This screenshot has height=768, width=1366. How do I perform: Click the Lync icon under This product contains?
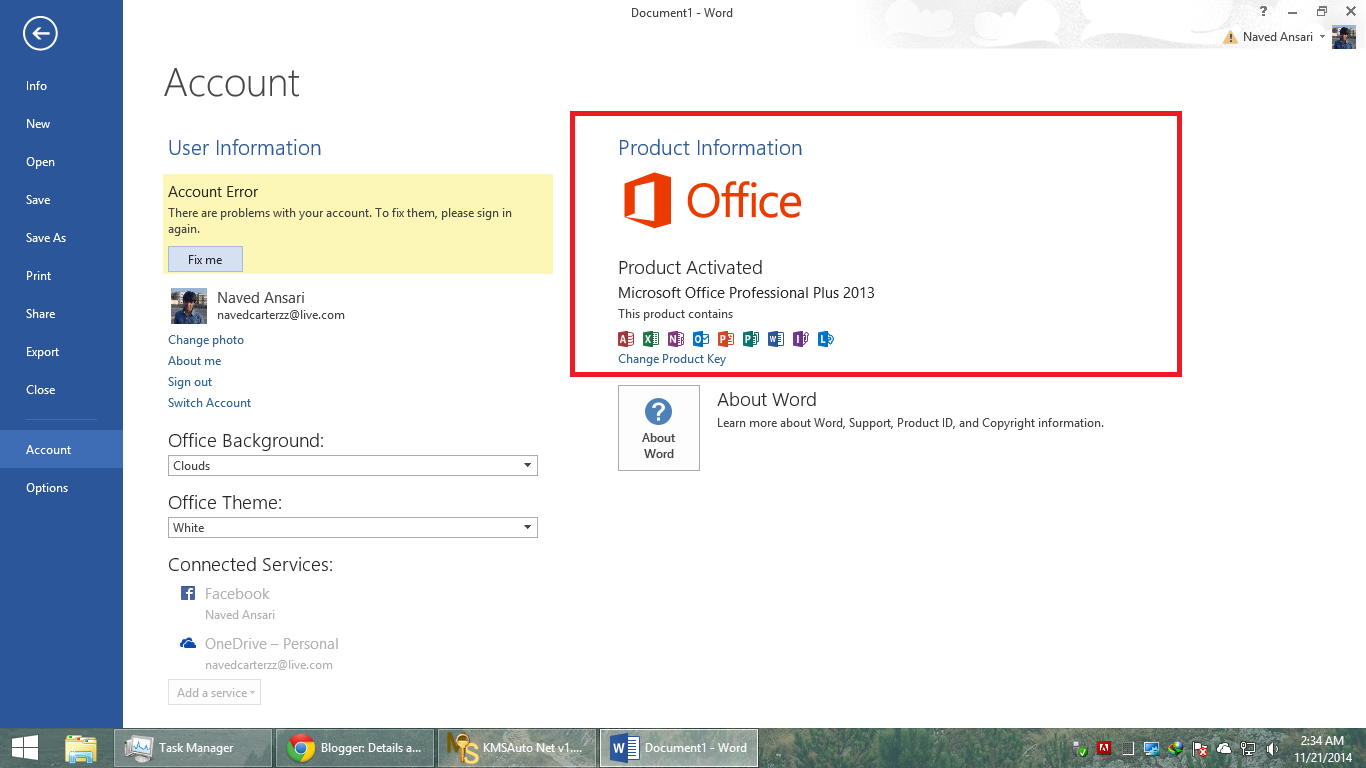coord(826,339)
